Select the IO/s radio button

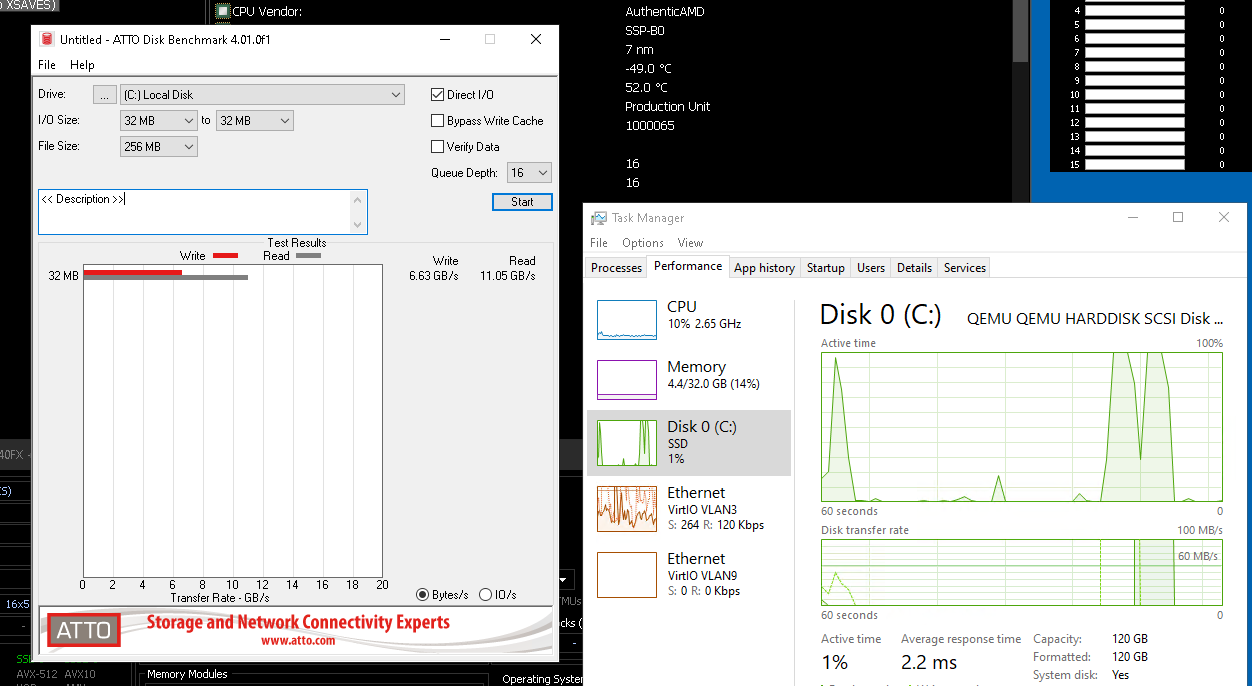(x=486, y=595)
